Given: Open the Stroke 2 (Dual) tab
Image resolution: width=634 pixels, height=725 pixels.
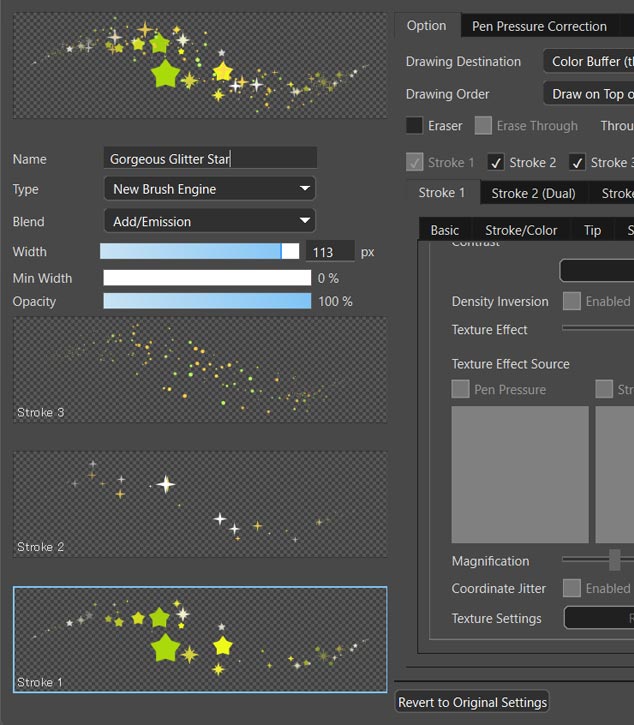Looking at the screenshot, I should click(533, 193).
